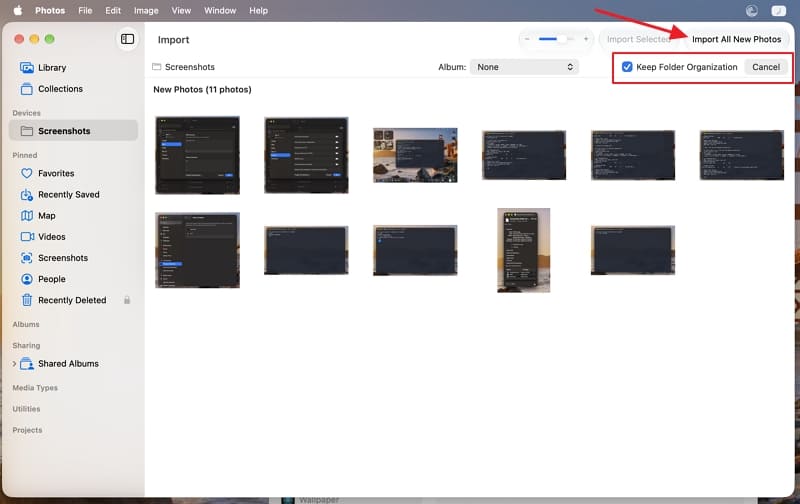
Task: Click the zoom out minus button
Action: (x=527, y=39)
